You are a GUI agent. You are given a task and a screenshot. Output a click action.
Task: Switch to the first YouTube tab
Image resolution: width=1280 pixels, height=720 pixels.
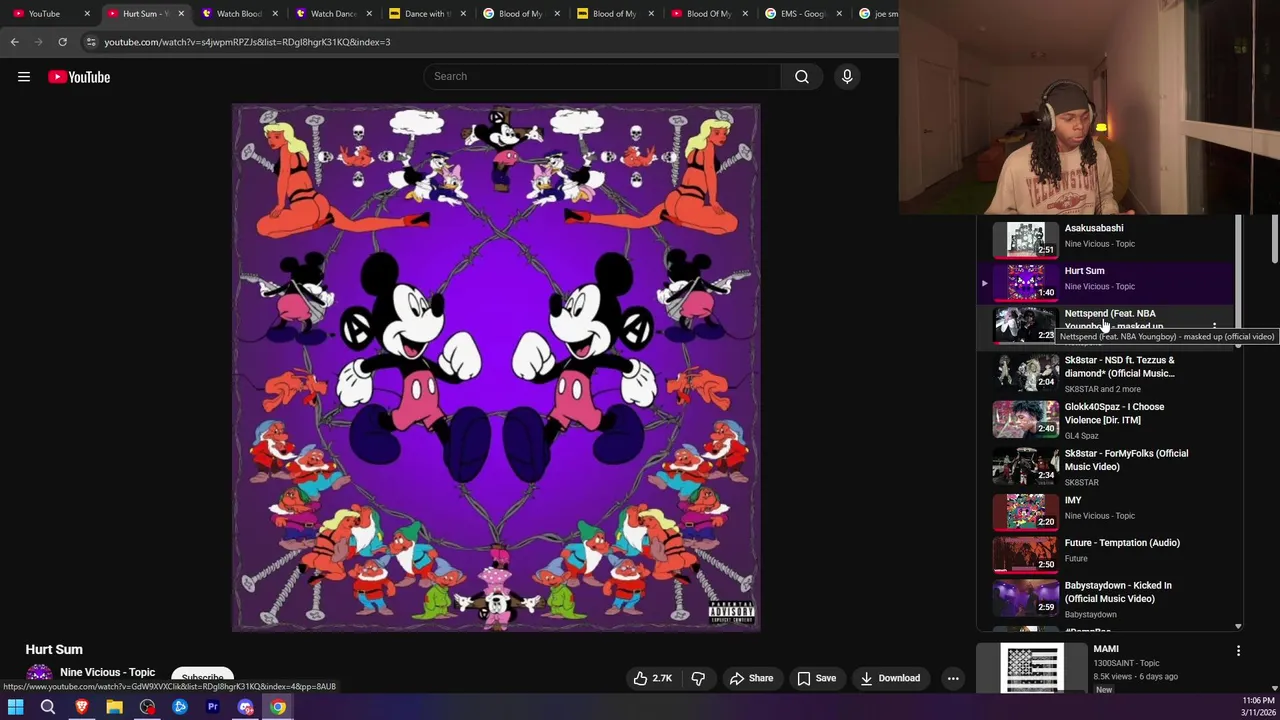coord(44,14)
